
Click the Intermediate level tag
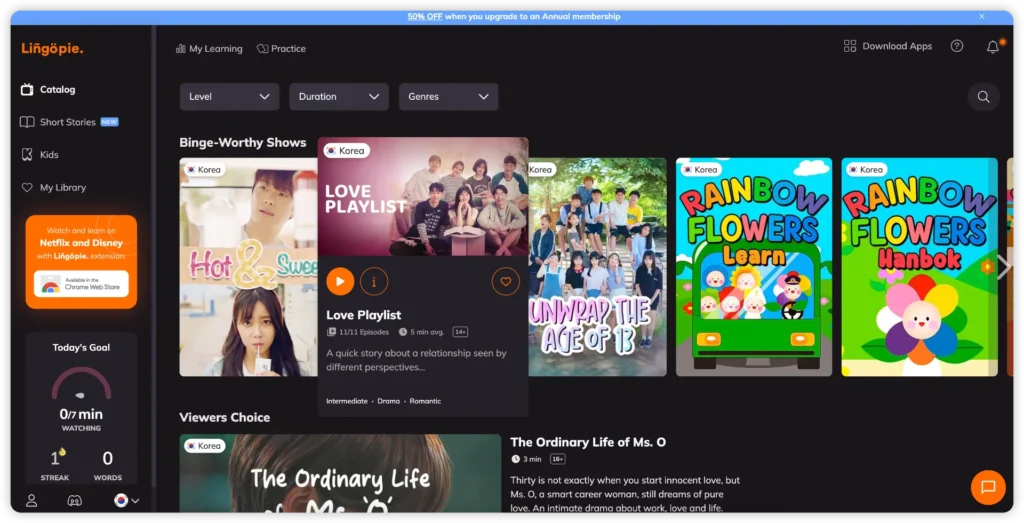click(x=347, y=401)
